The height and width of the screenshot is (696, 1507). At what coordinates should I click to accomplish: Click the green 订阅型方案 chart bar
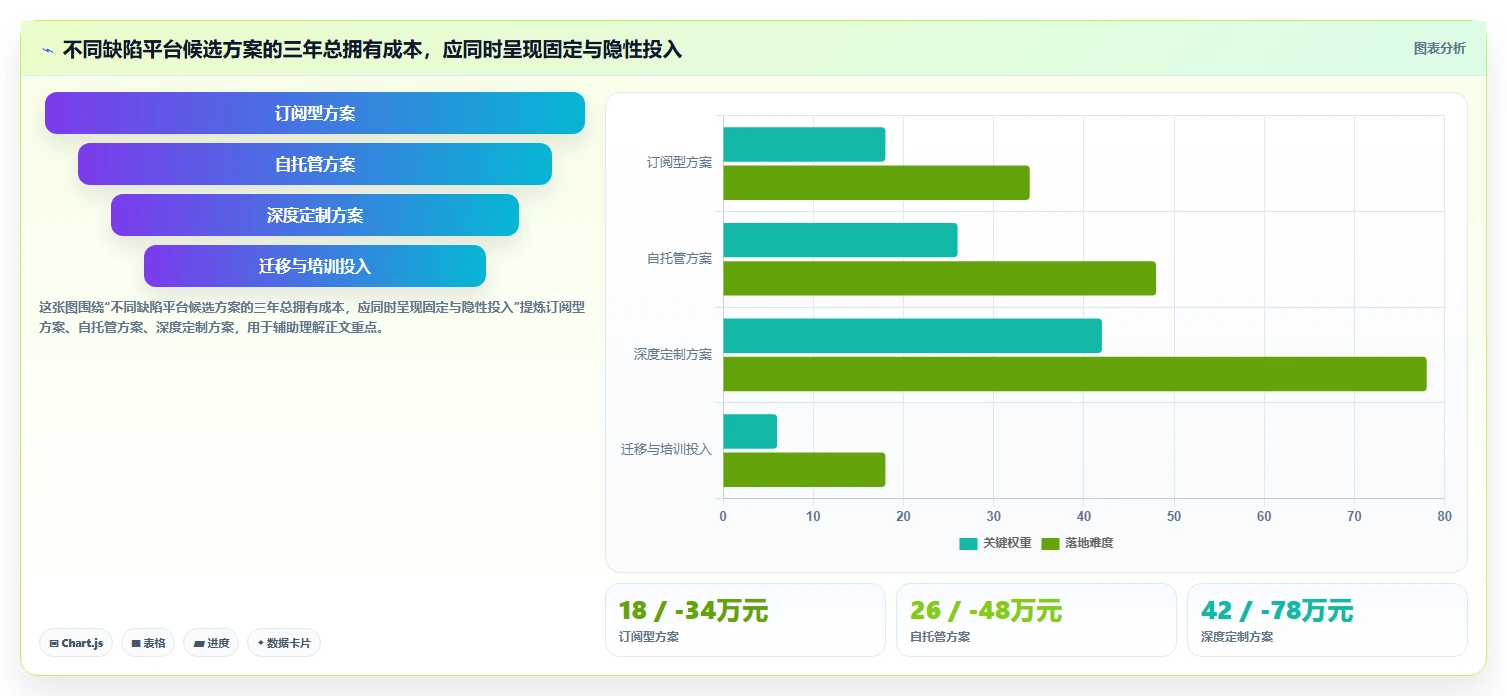(876, 183)
